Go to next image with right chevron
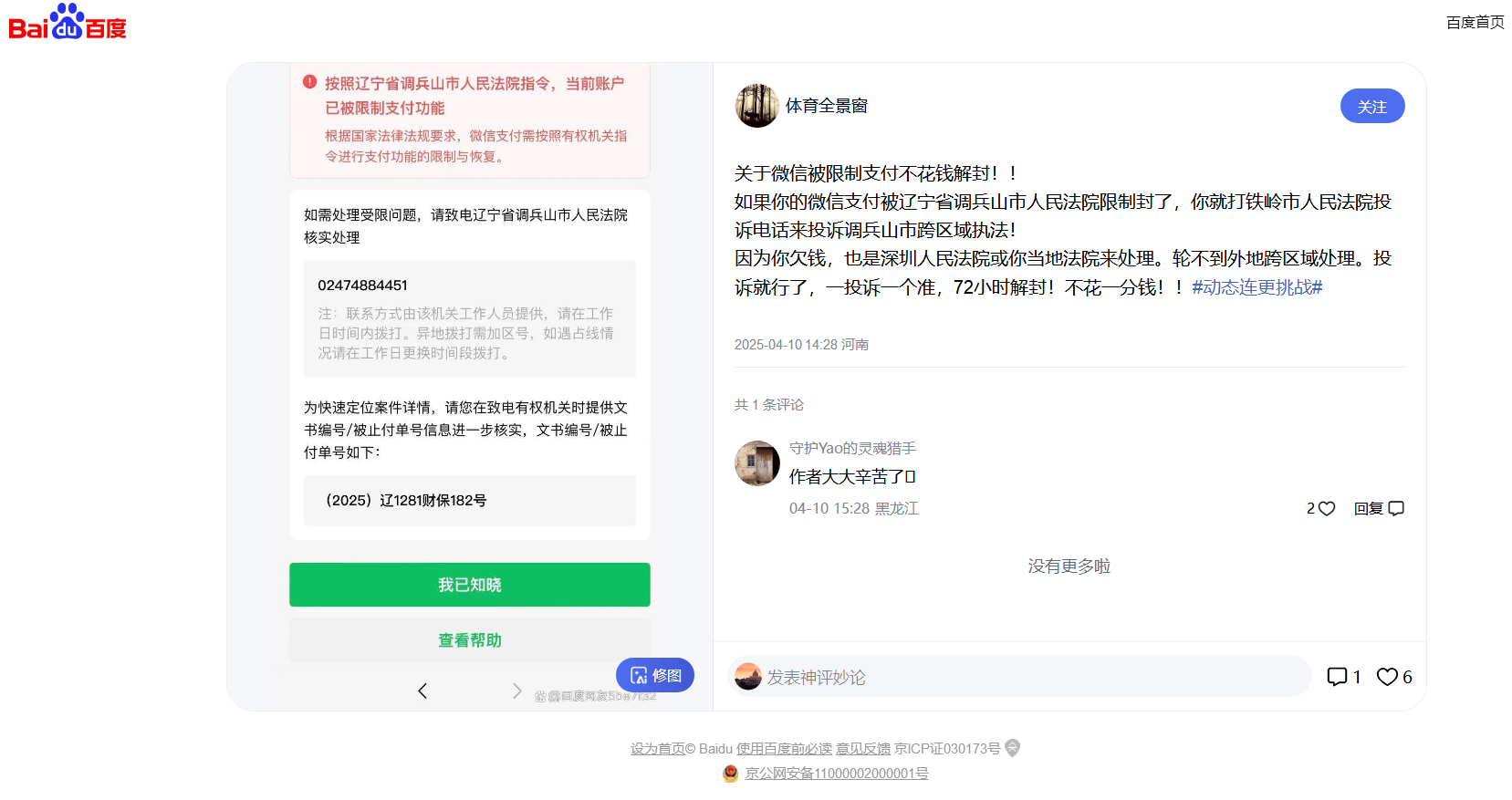This screenshot has width=1512, height=800. click(516, 691)
